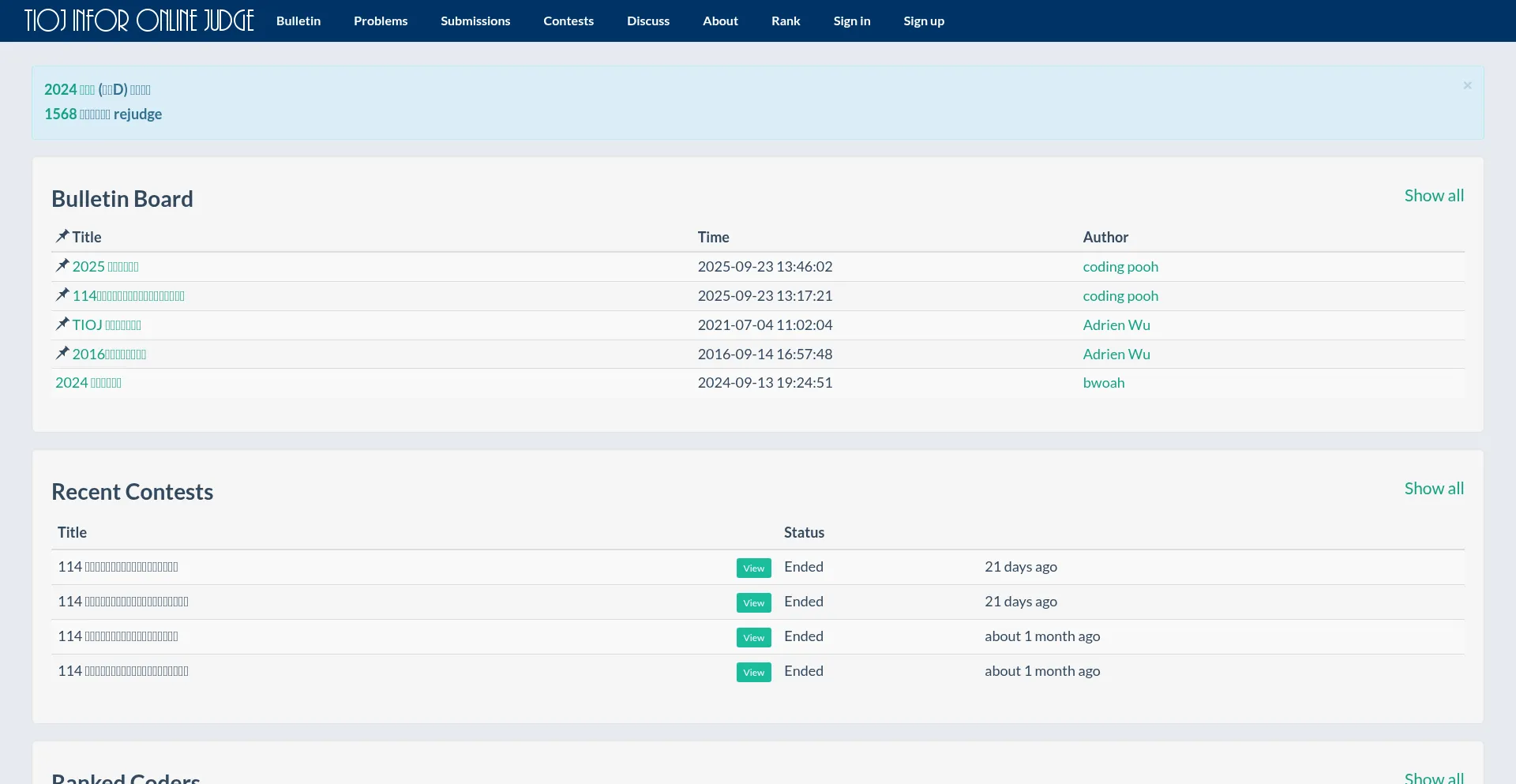This screenshot has width=1516, height=784.
Task: Open the Discuss section
Action: coord(648,21)
